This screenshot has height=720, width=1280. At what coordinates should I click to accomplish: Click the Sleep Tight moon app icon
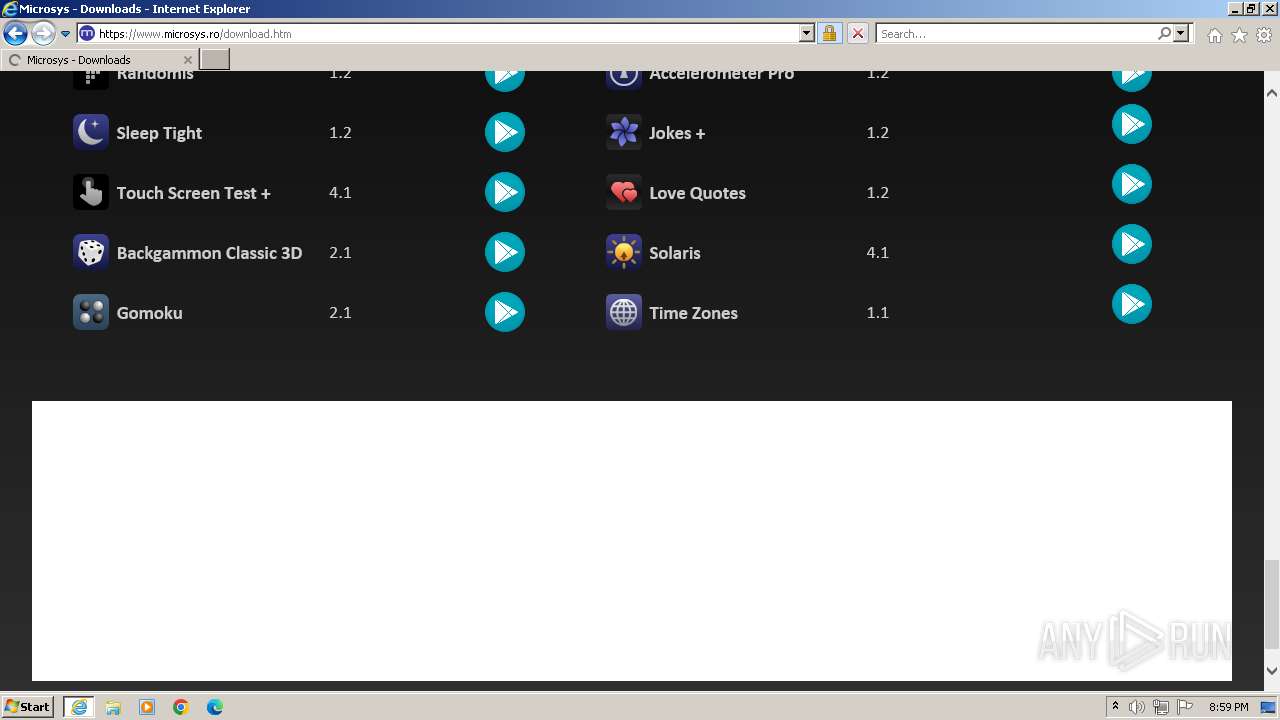[91, 132]
